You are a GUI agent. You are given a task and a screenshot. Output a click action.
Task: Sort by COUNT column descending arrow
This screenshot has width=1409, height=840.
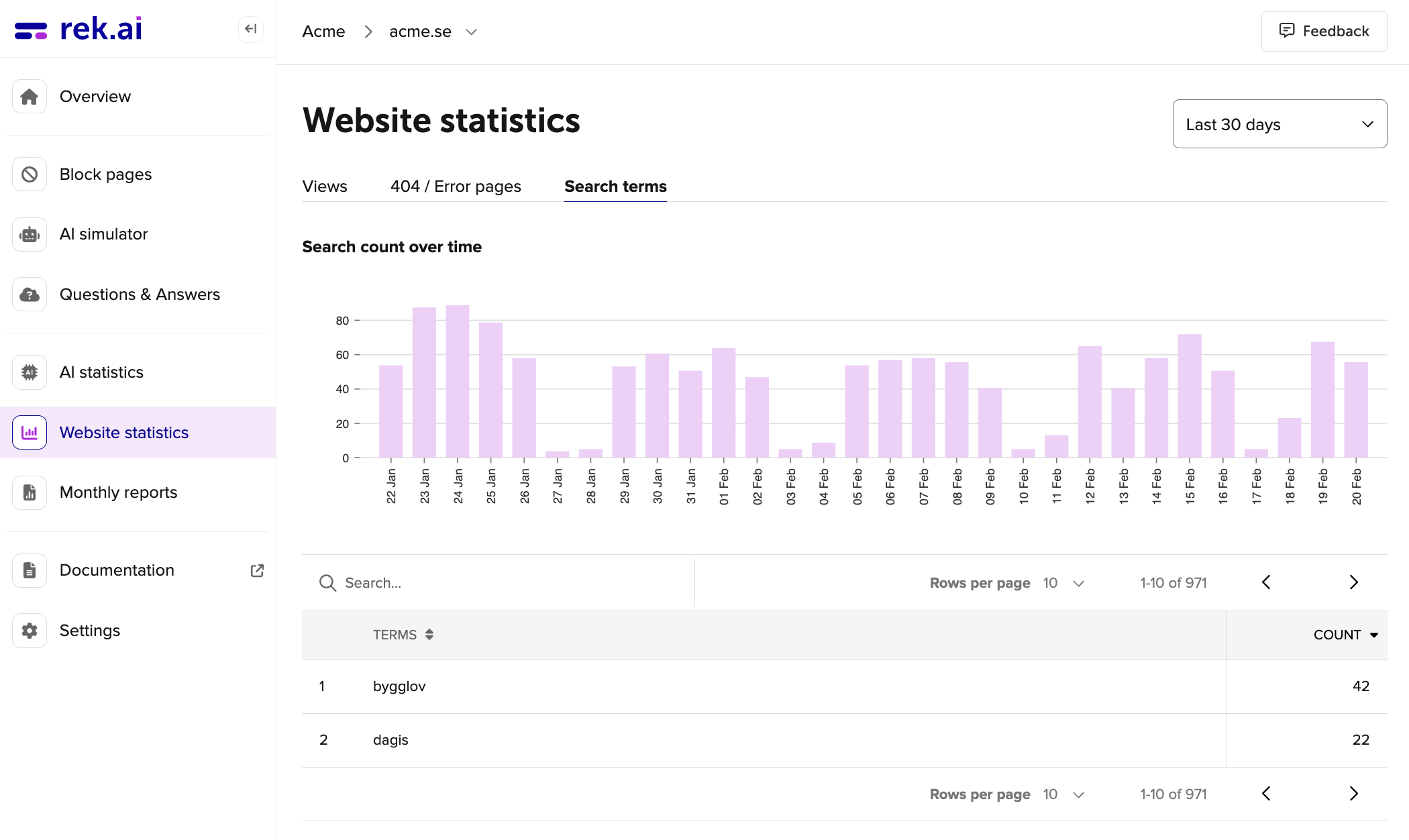pos(1374,635)
